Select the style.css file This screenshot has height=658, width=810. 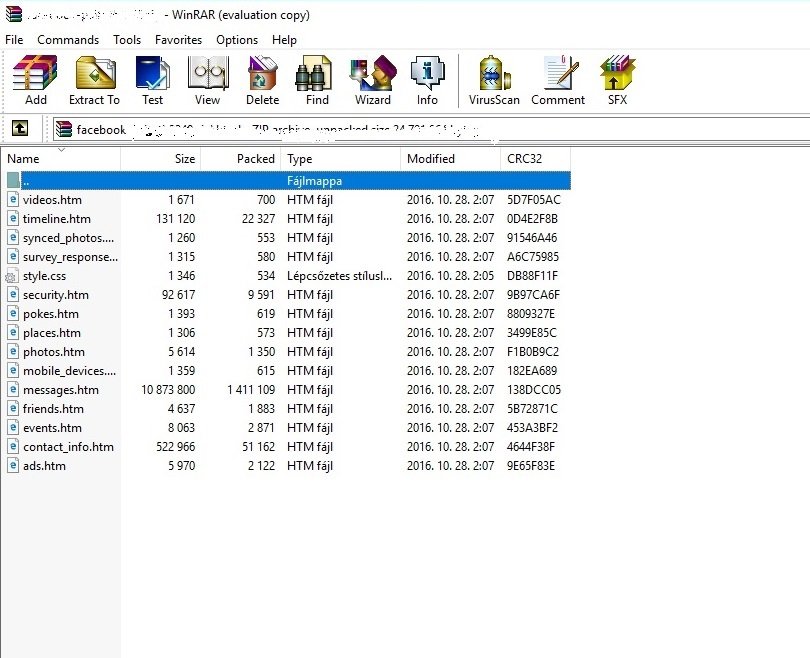pyautogui.click(x=44, y=276)
